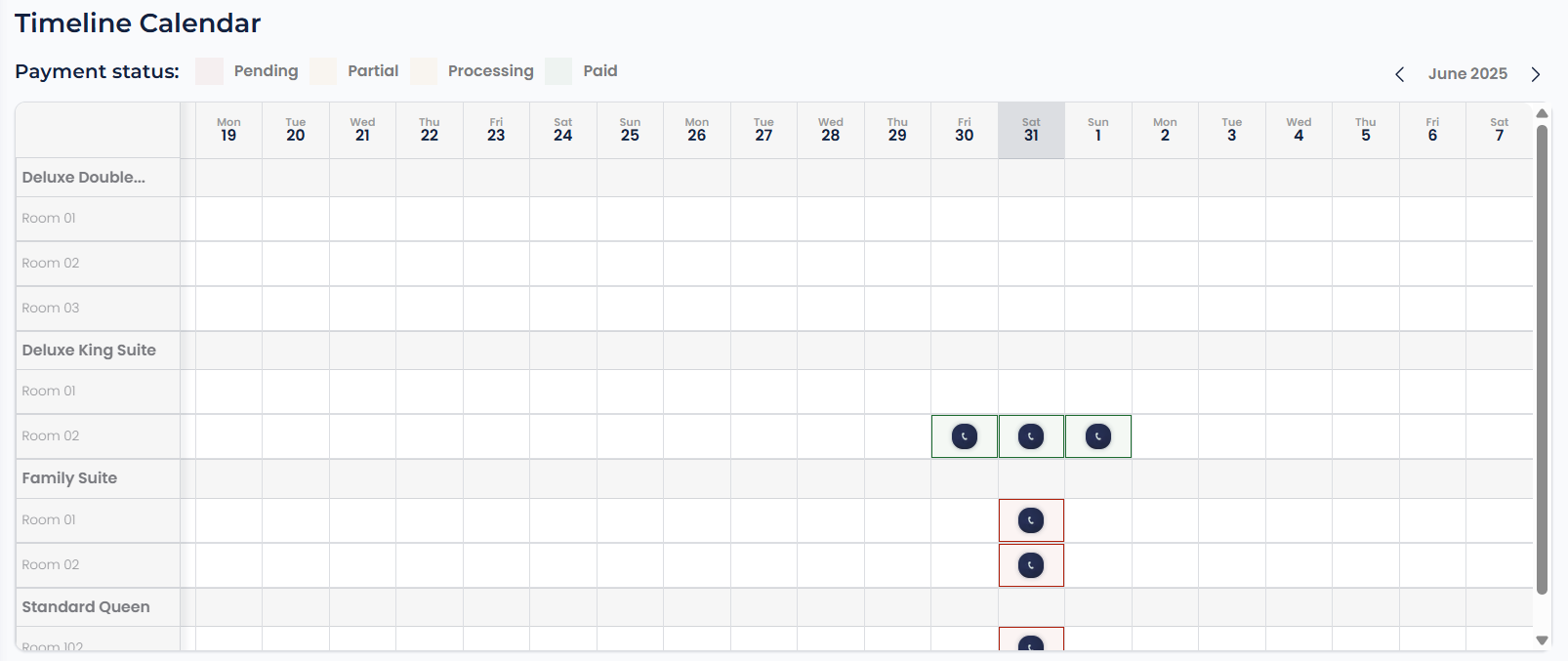Open the Family Suite Room 01 booking on Sat 31
Screen dimensions: 1568x661
[x=1031, y=520]
